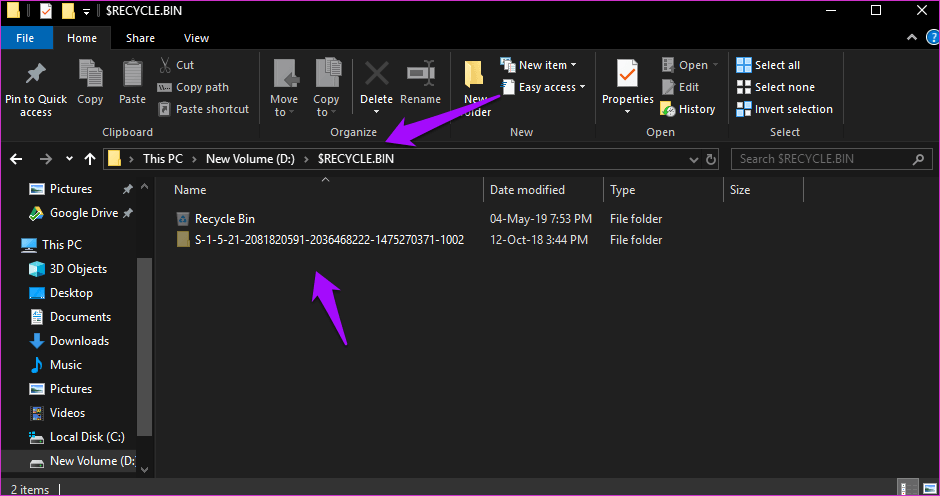Click Open in the ribbon
This screenshot has width=940, height=496.
(689, 65)
